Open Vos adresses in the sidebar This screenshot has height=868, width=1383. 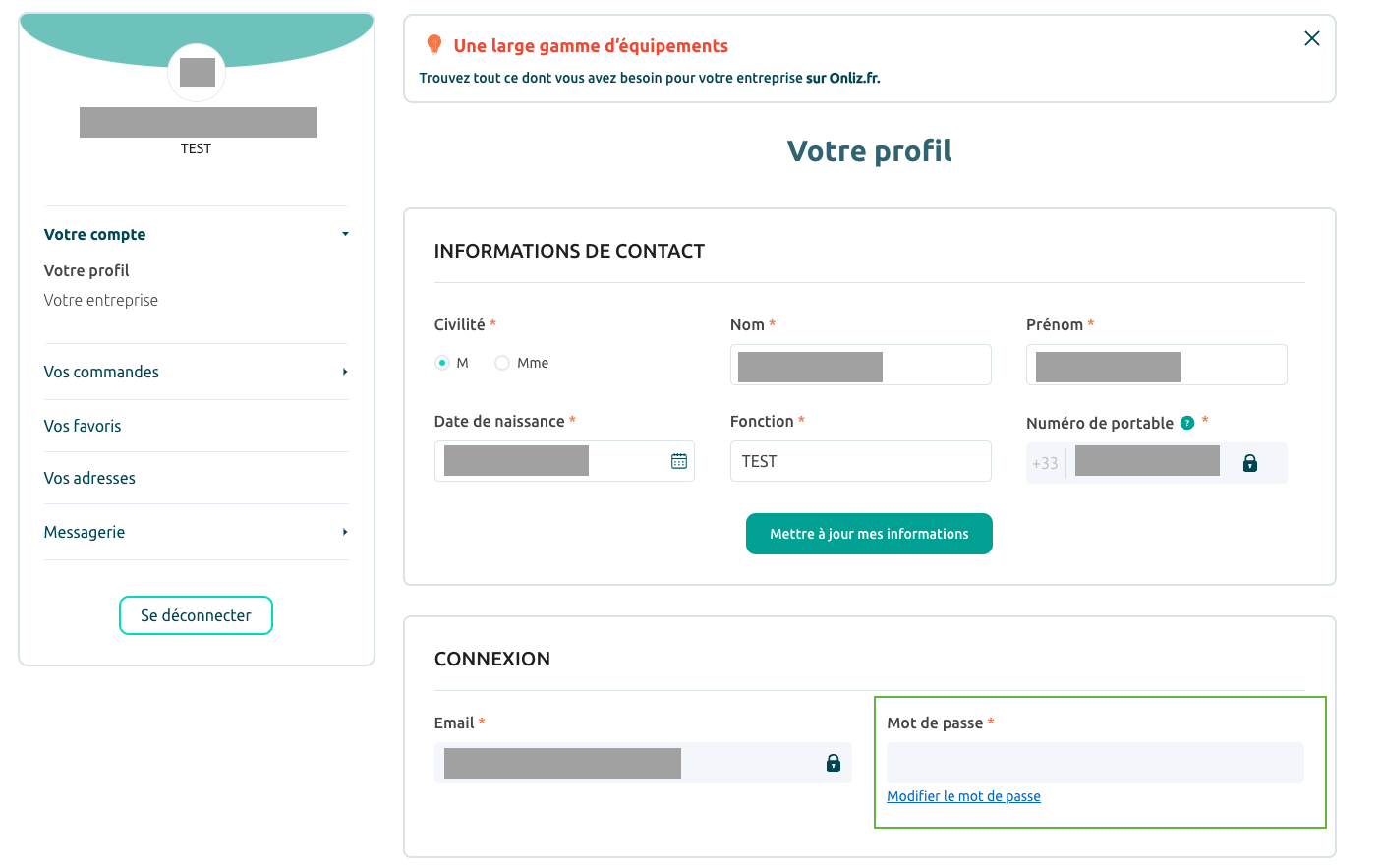(x=89, y=478)
